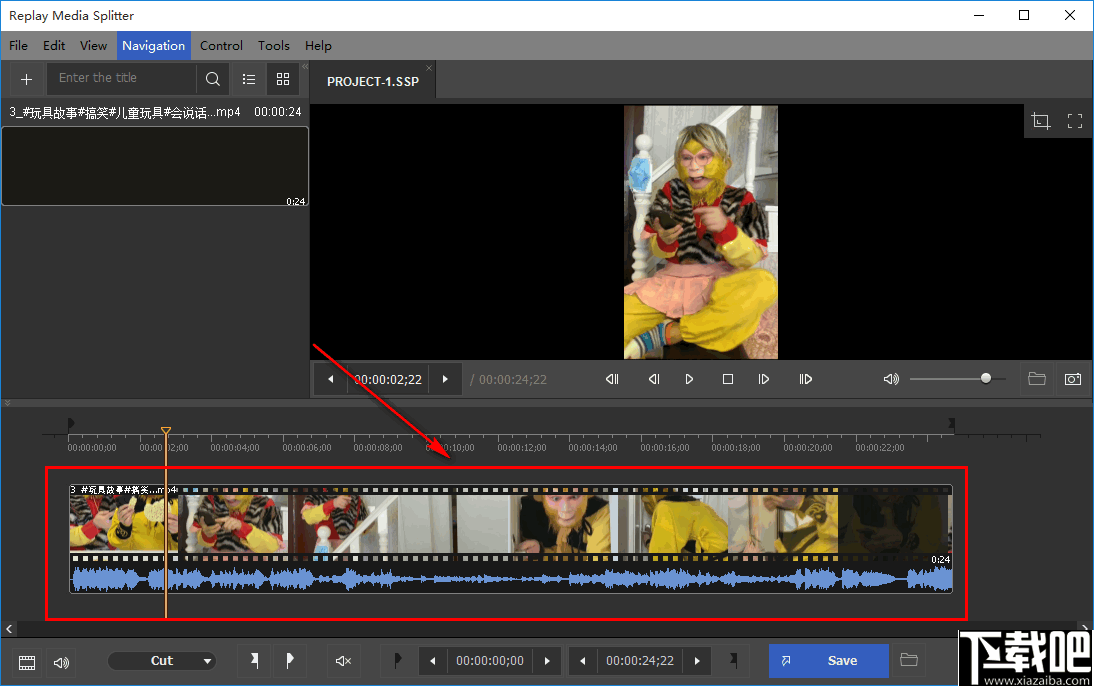This screenshot has width=1094, height=686.
Task: Open the storyboard keyframes icon at bottom left
Action: [x=26, y=661]
